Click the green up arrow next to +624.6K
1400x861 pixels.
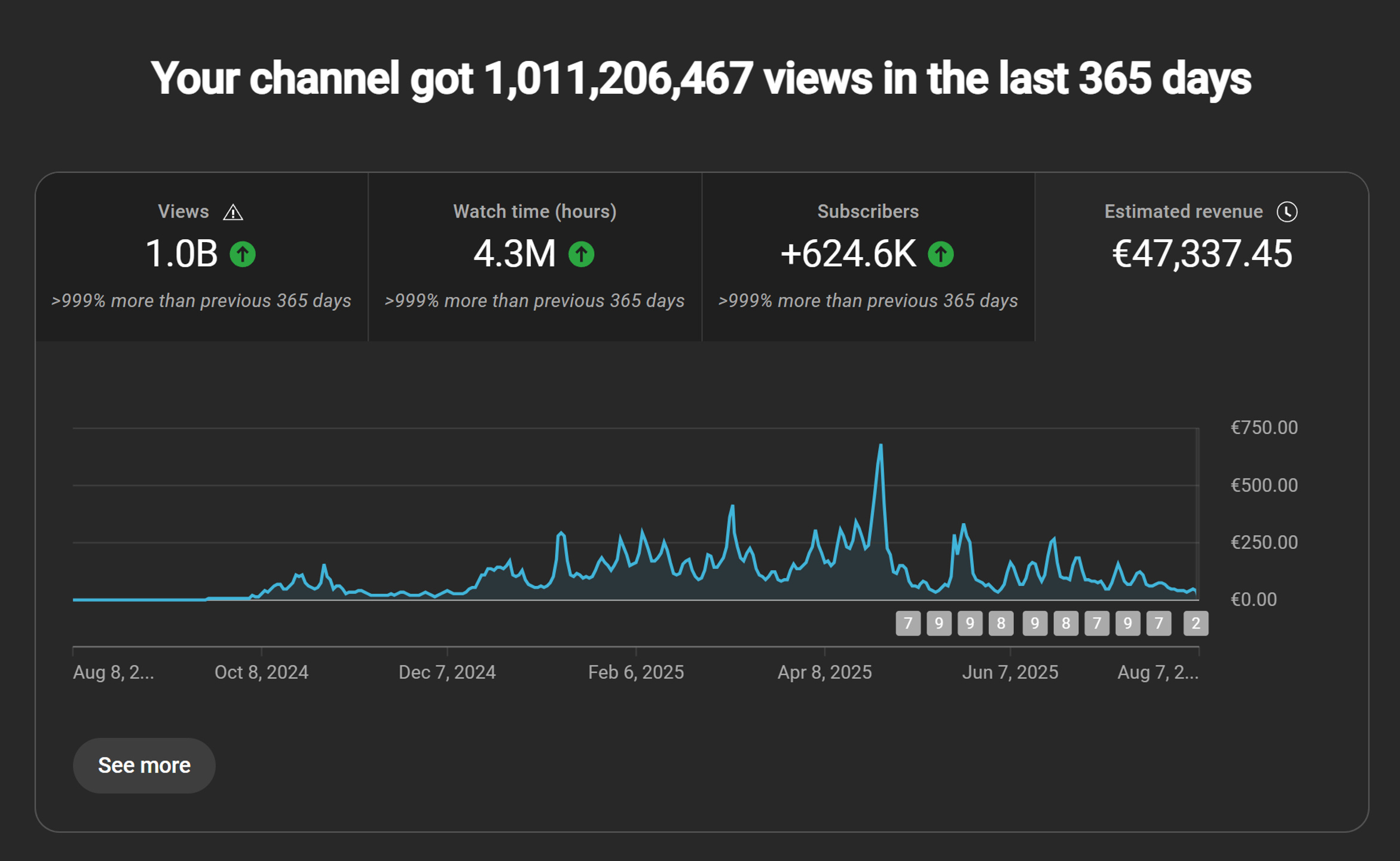[940, 254]
